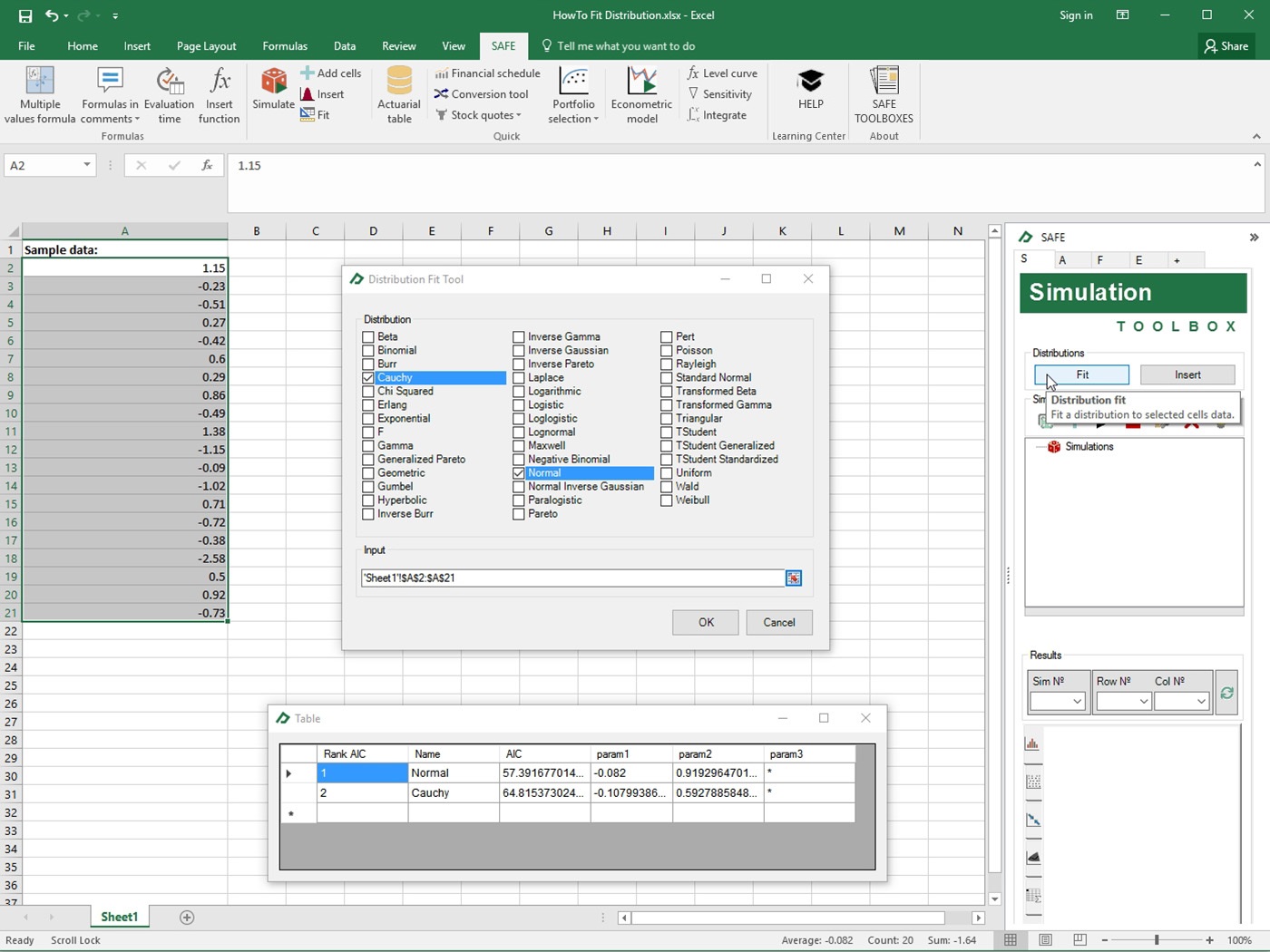Click the range selector icon in Input field
Screen dimensions: 1270x952
[794, 578]
